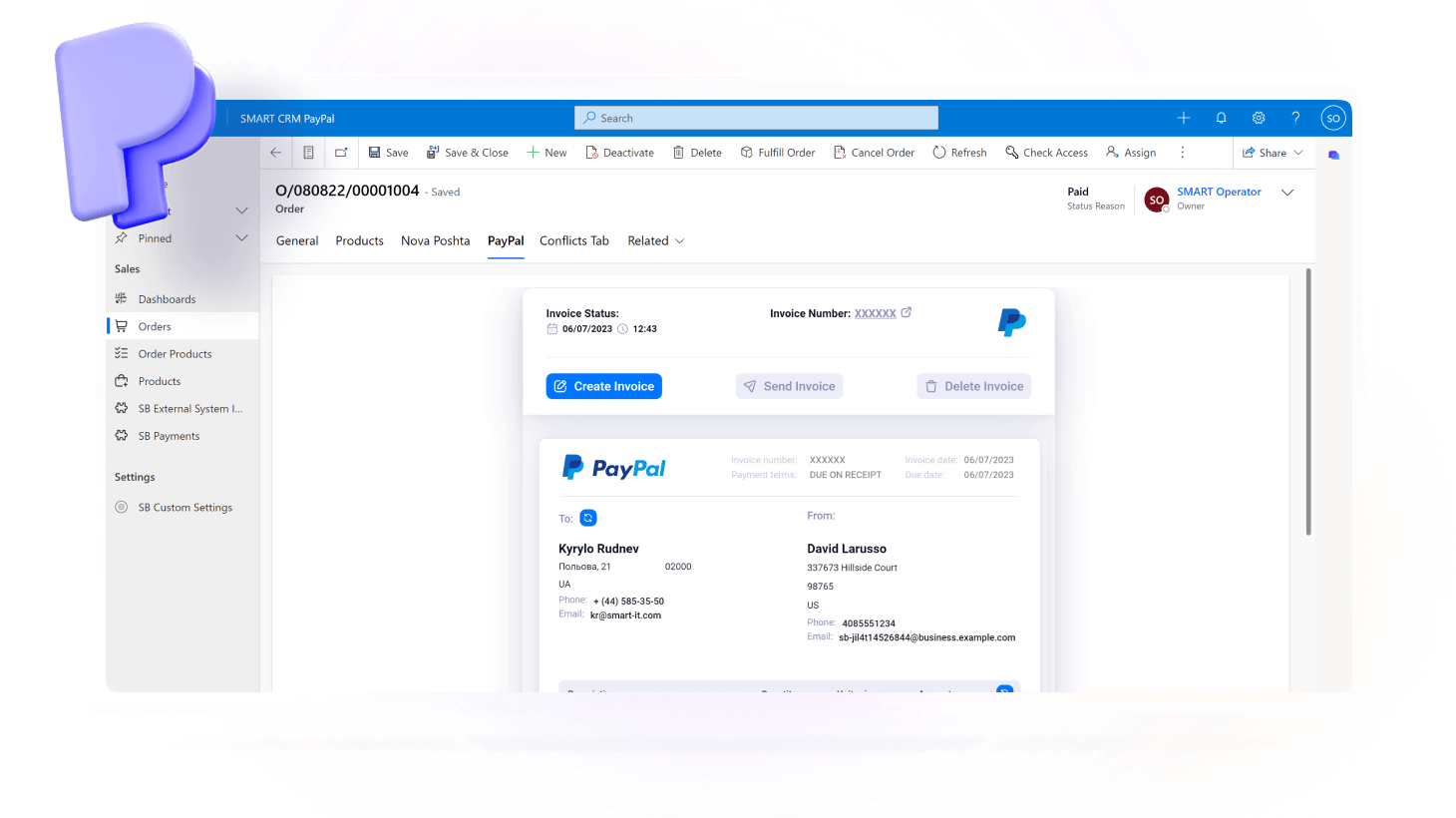Click the plus icon in top bar

click(1184, 118)
